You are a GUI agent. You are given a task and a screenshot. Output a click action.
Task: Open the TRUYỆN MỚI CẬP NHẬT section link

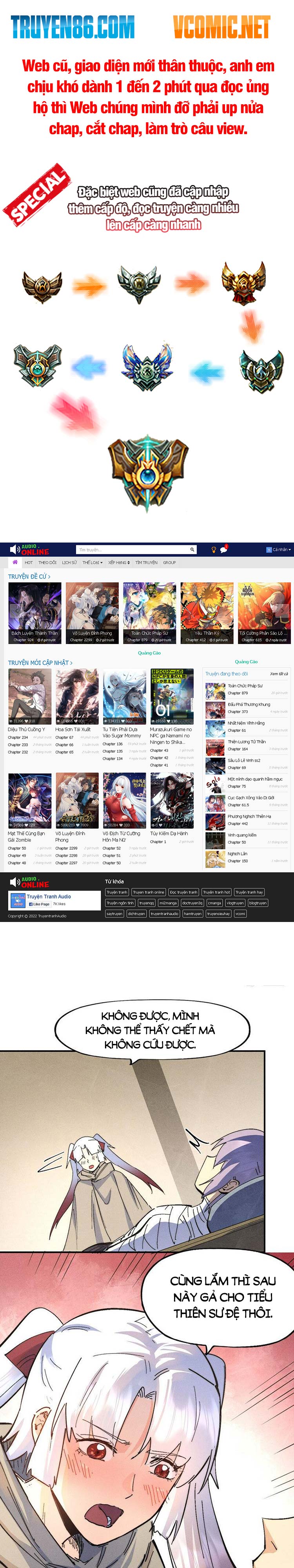[x=40, y=662]
